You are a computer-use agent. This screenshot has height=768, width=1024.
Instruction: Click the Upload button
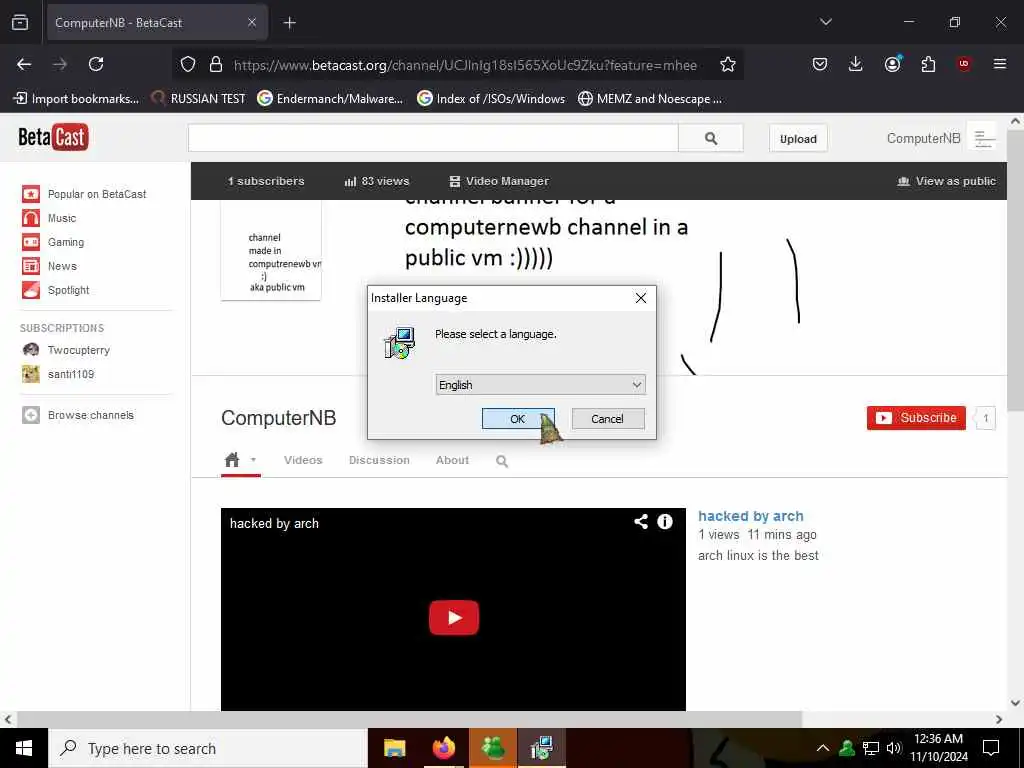click(798, 138)
